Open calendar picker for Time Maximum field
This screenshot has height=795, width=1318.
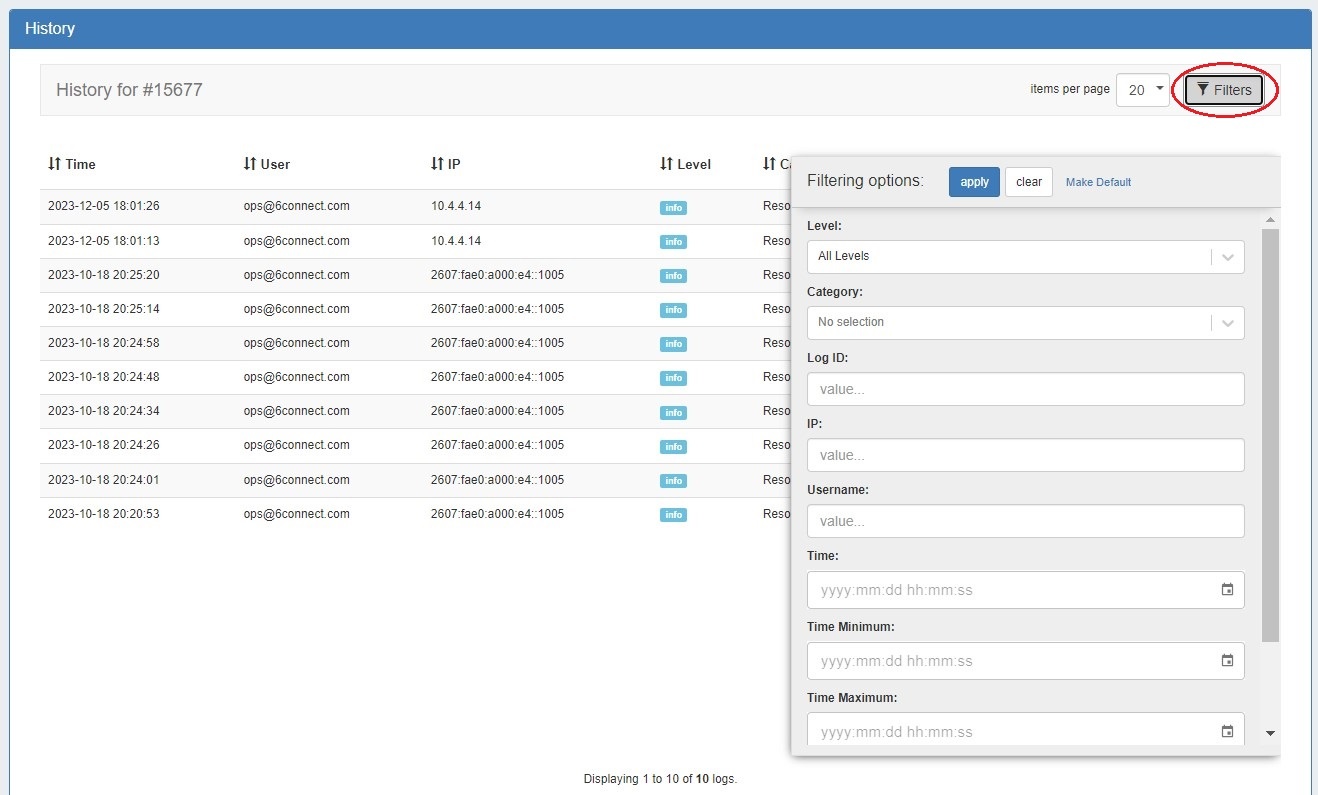point(1227,732)
